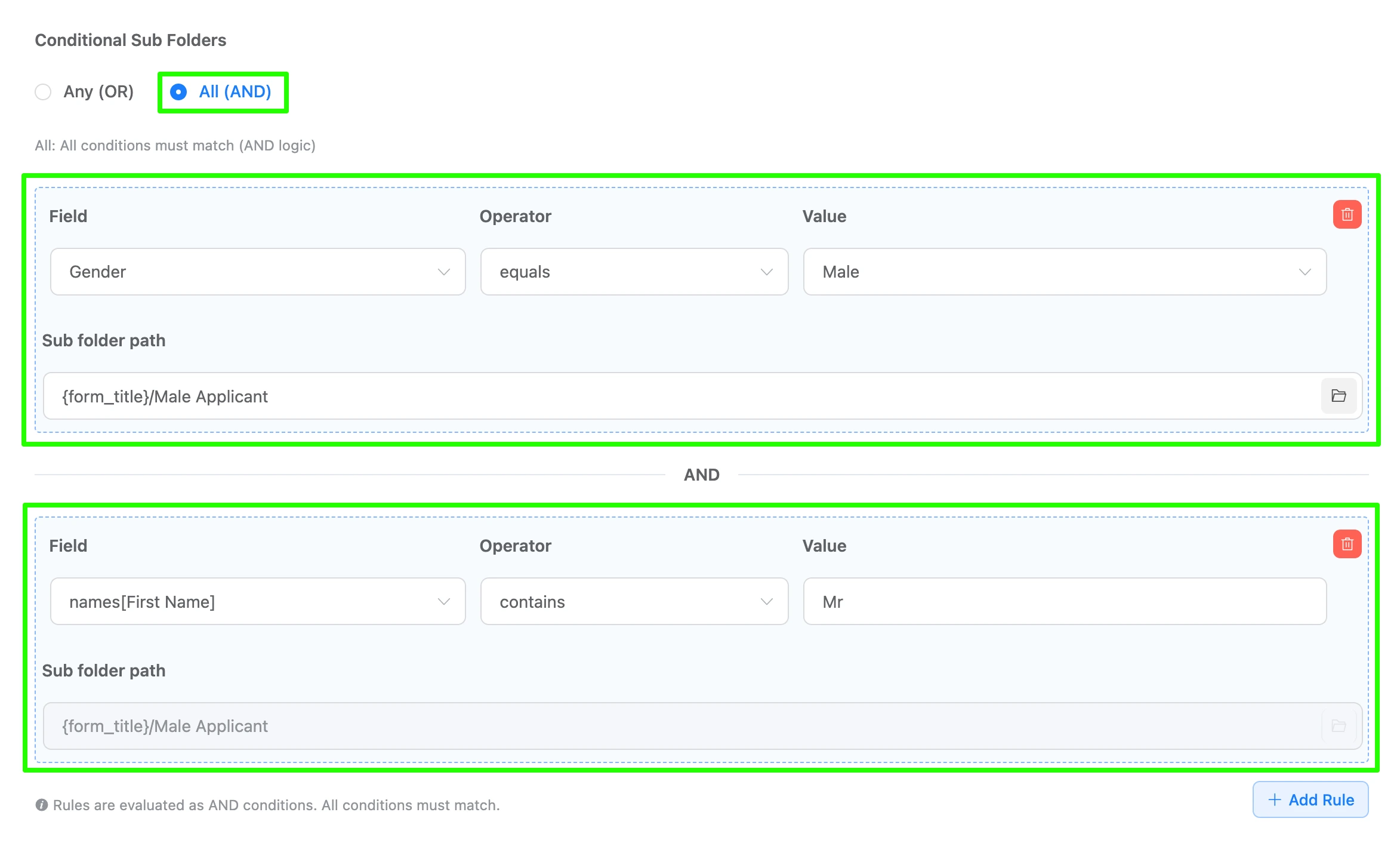Open folder browser for first sub folder path
This screenshot has width=1400, height=849.
pos(1338,396)
